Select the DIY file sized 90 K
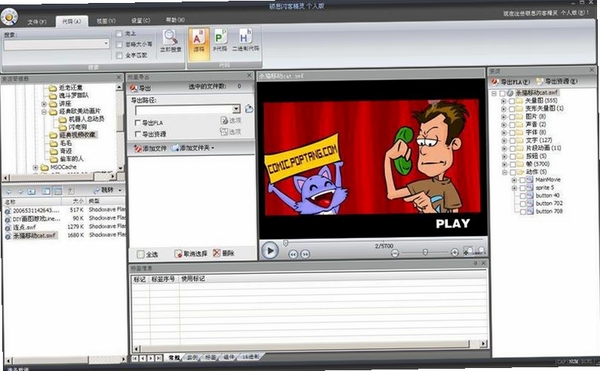This screenshot has height=371, width=600. point(64,218)
